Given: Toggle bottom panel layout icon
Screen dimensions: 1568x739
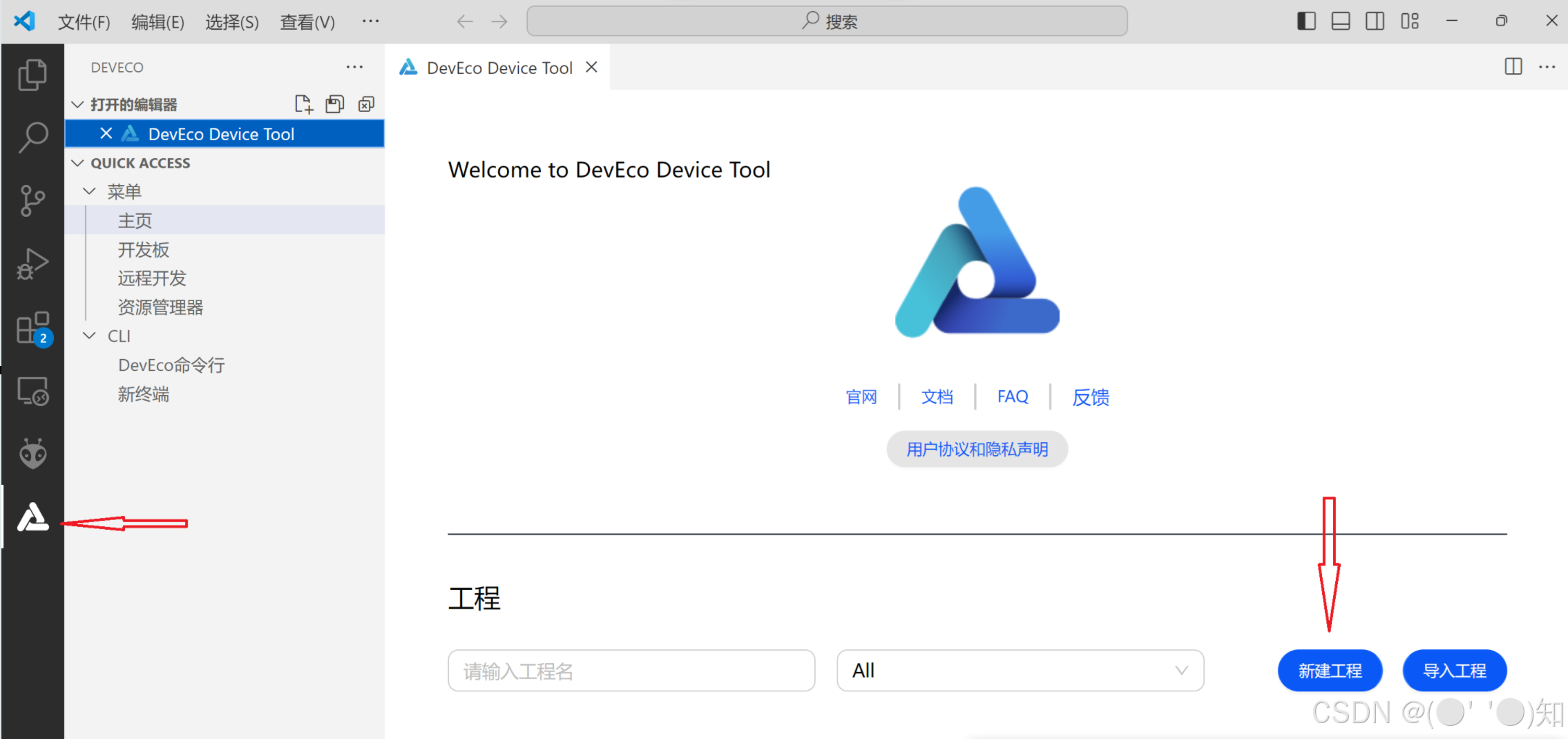Looking at the screenshot, I should coord(1341,21).
